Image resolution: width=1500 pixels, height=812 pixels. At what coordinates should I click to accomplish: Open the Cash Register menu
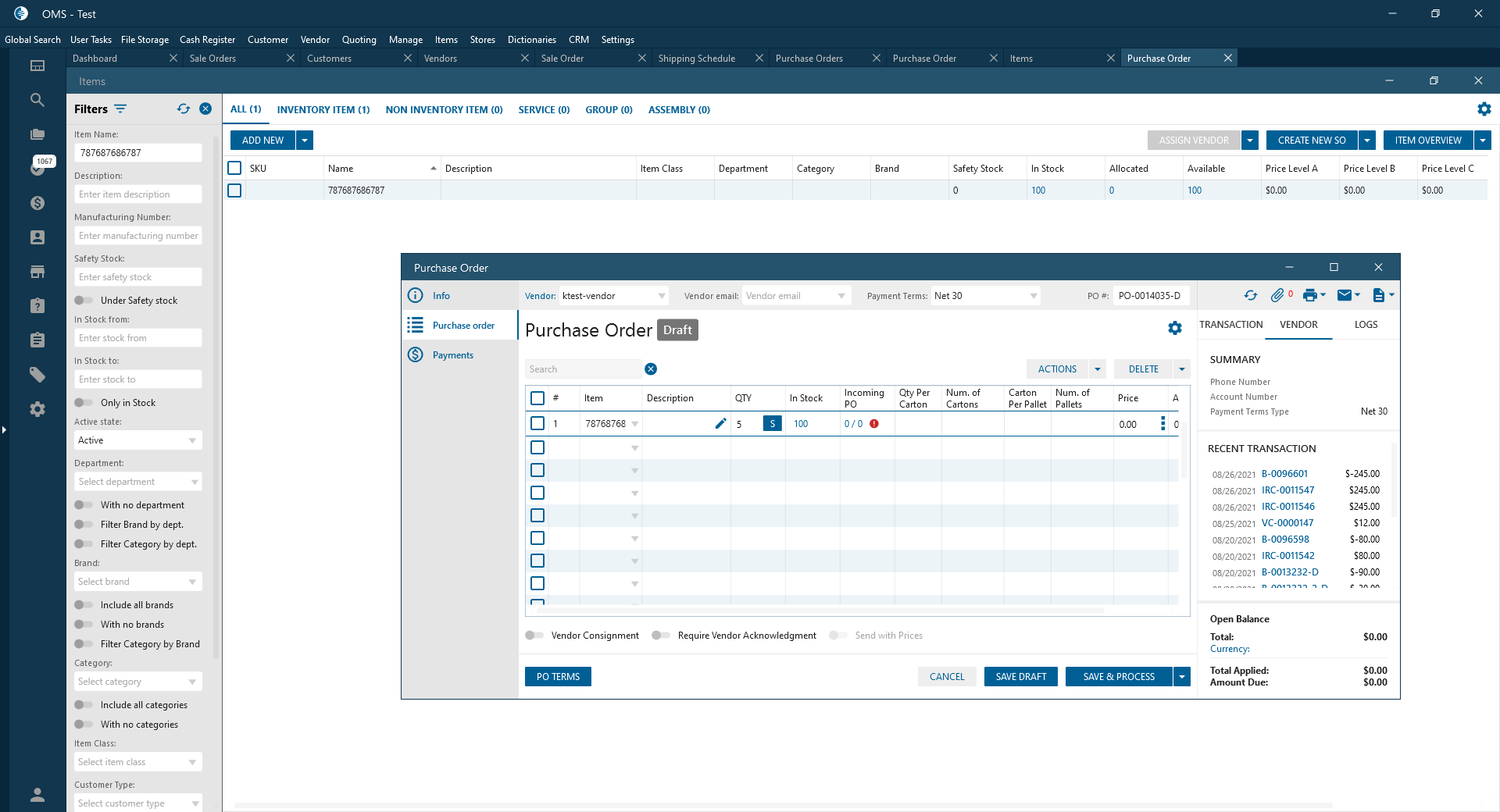point(207,40)
